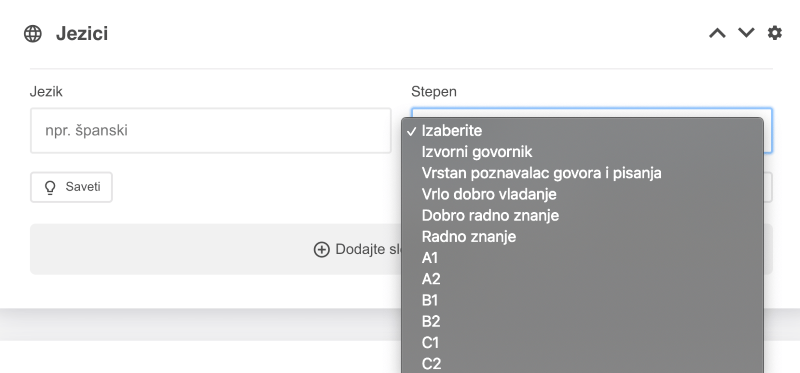Select Izaberite option in dropdown
Screen dimensions: 800x373
click(582, 131)
